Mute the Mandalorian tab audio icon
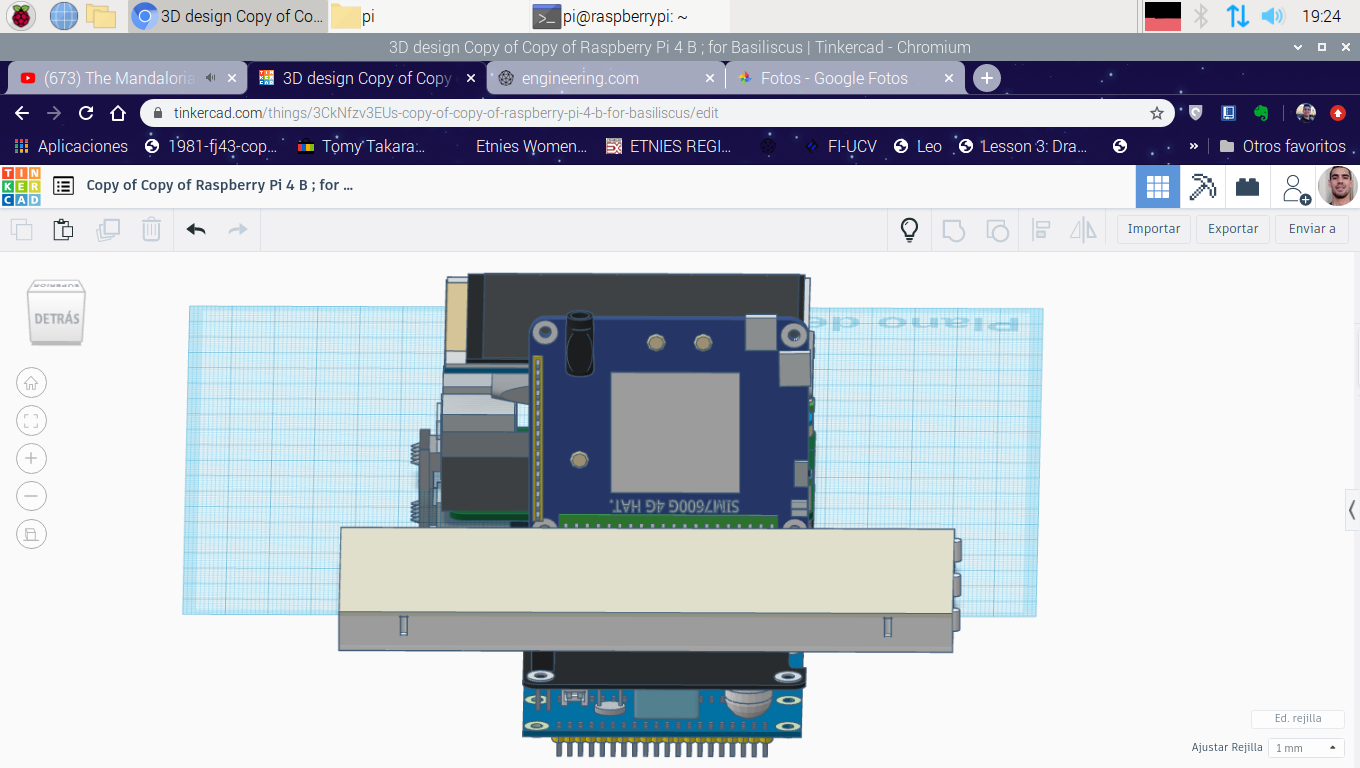The width and height of the screenshot is (1360, 768). (210, 78)
